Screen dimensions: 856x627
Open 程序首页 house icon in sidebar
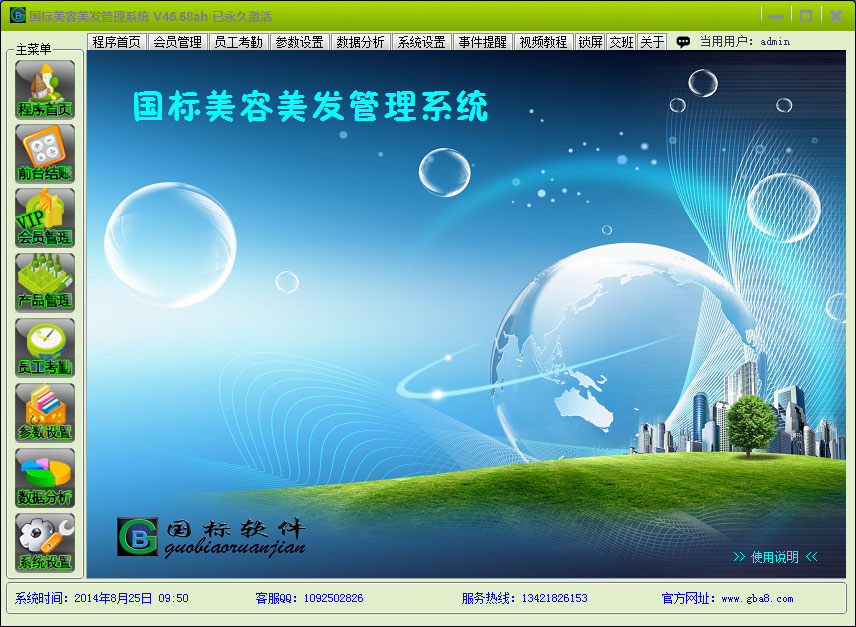(x=45, y=89)
